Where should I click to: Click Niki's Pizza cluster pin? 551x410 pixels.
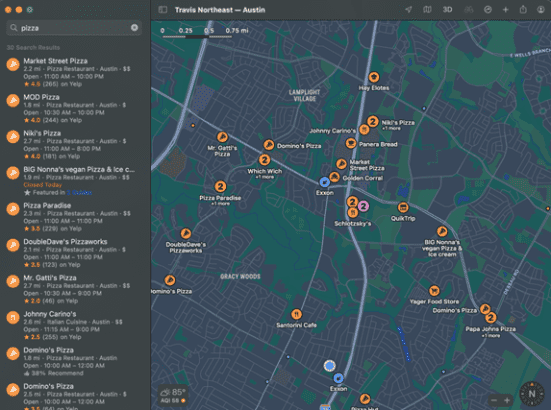pos(373,122)
